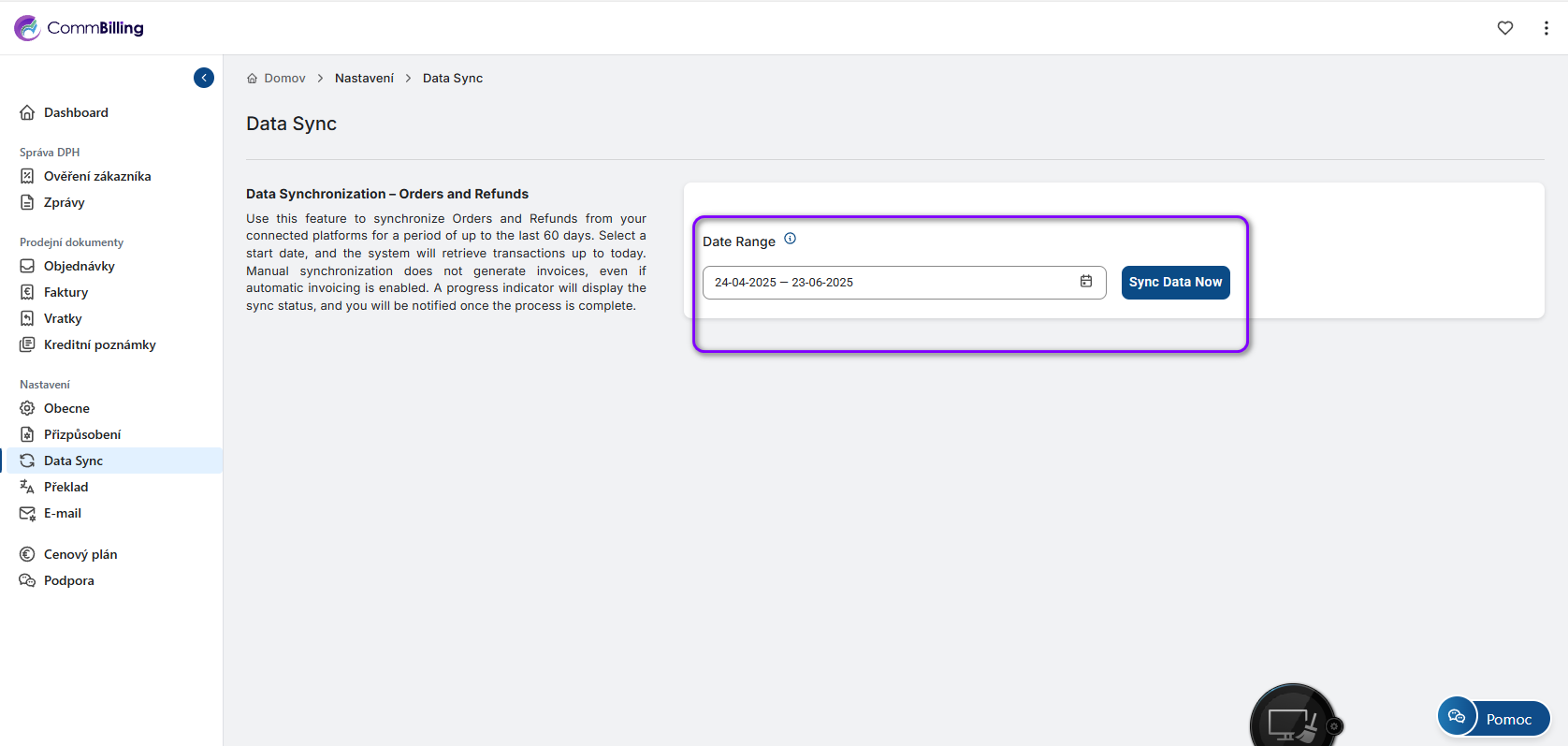Open E-mail settings in sidebar
This screenshot has height=746, width=1568.
[x=62, y=513]
